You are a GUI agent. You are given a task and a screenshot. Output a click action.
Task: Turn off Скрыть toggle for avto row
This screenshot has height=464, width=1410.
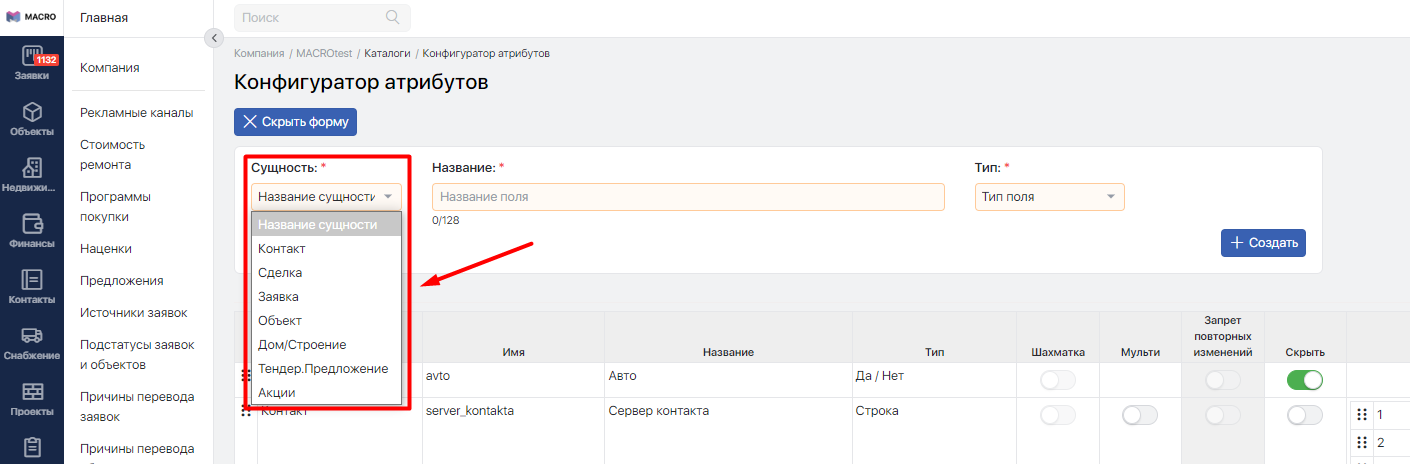(x=1304, y=380)
